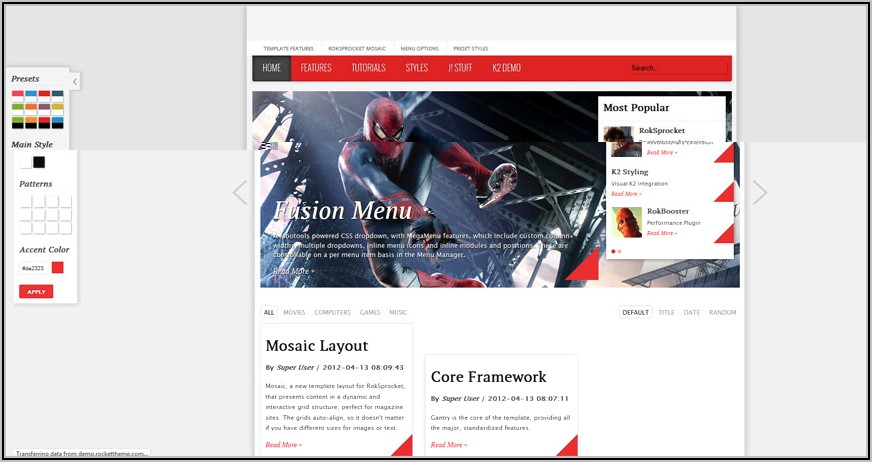Screen dimensions: 872x462
Task: Click the Template Features top link
Action: coord(289,48)
